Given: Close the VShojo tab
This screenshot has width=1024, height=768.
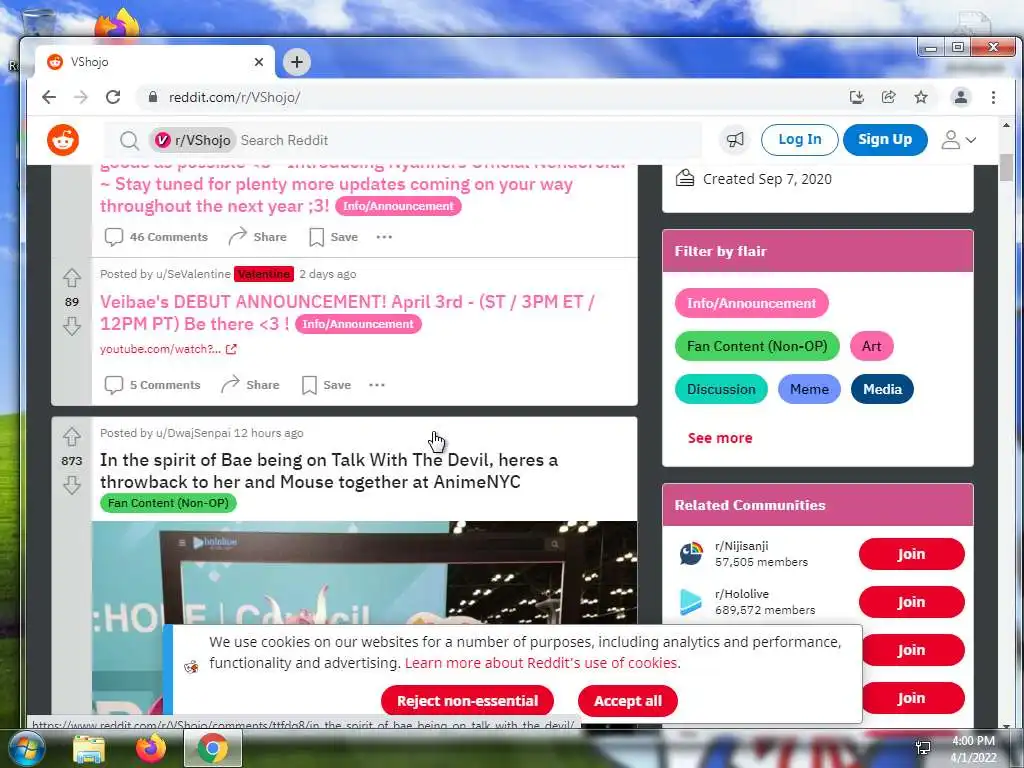Looking at the screenshot, I should coord(259,62).
